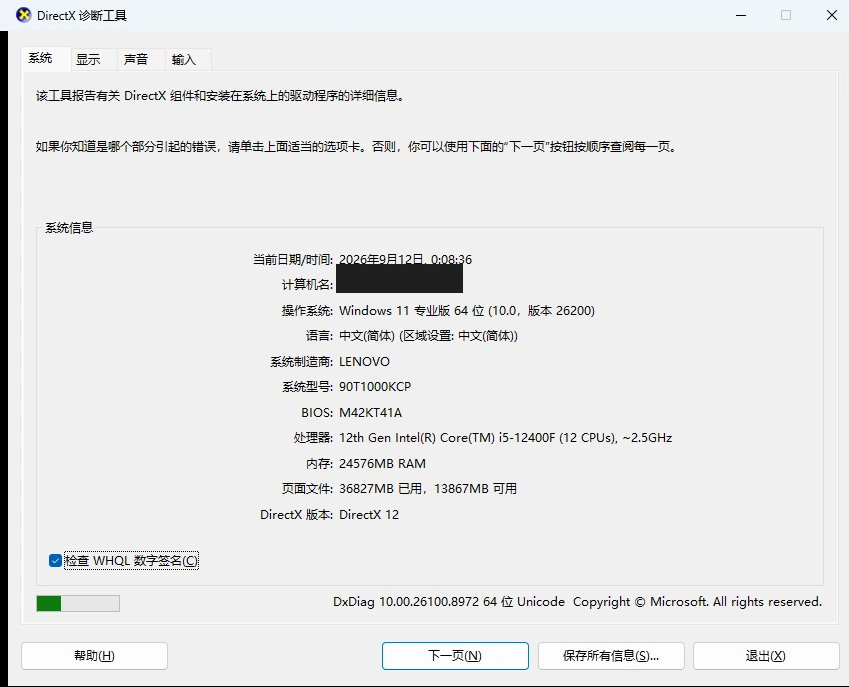Click the BIOS label
This screenshot has height=687, width=849.
pos(317,413)
